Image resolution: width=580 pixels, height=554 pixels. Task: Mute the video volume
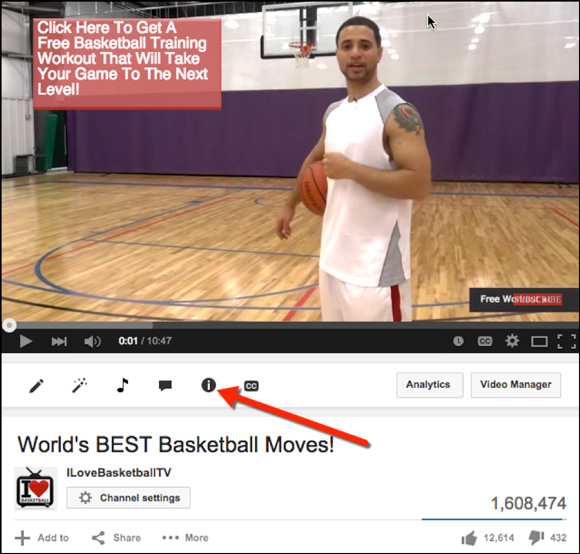click(92, 341)
